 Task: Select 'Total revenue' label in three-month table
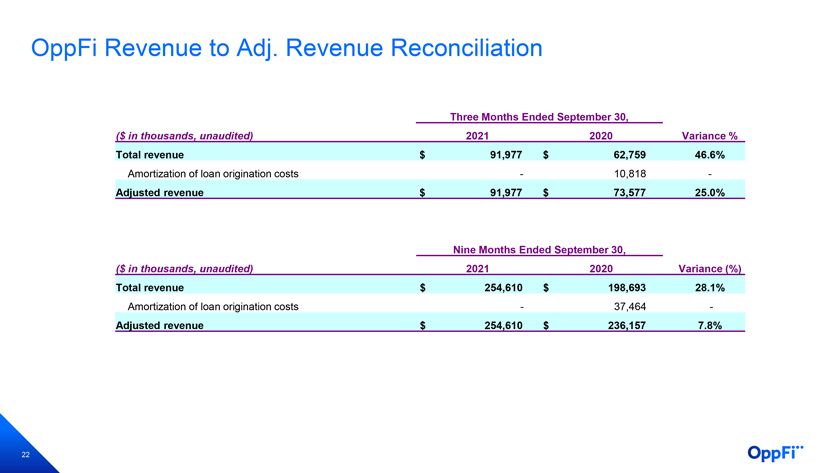click(149, 155)
